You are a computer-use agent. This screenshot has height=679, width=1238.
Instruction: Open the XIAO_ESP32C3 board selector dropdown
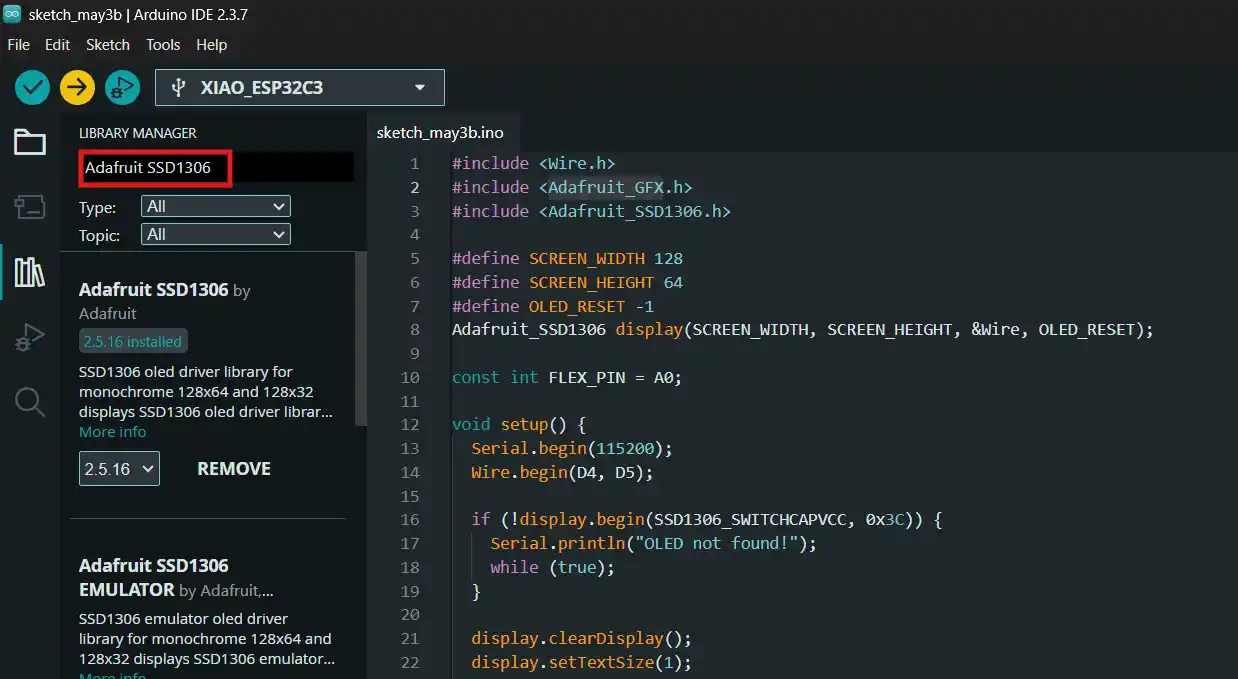point(300,87)
